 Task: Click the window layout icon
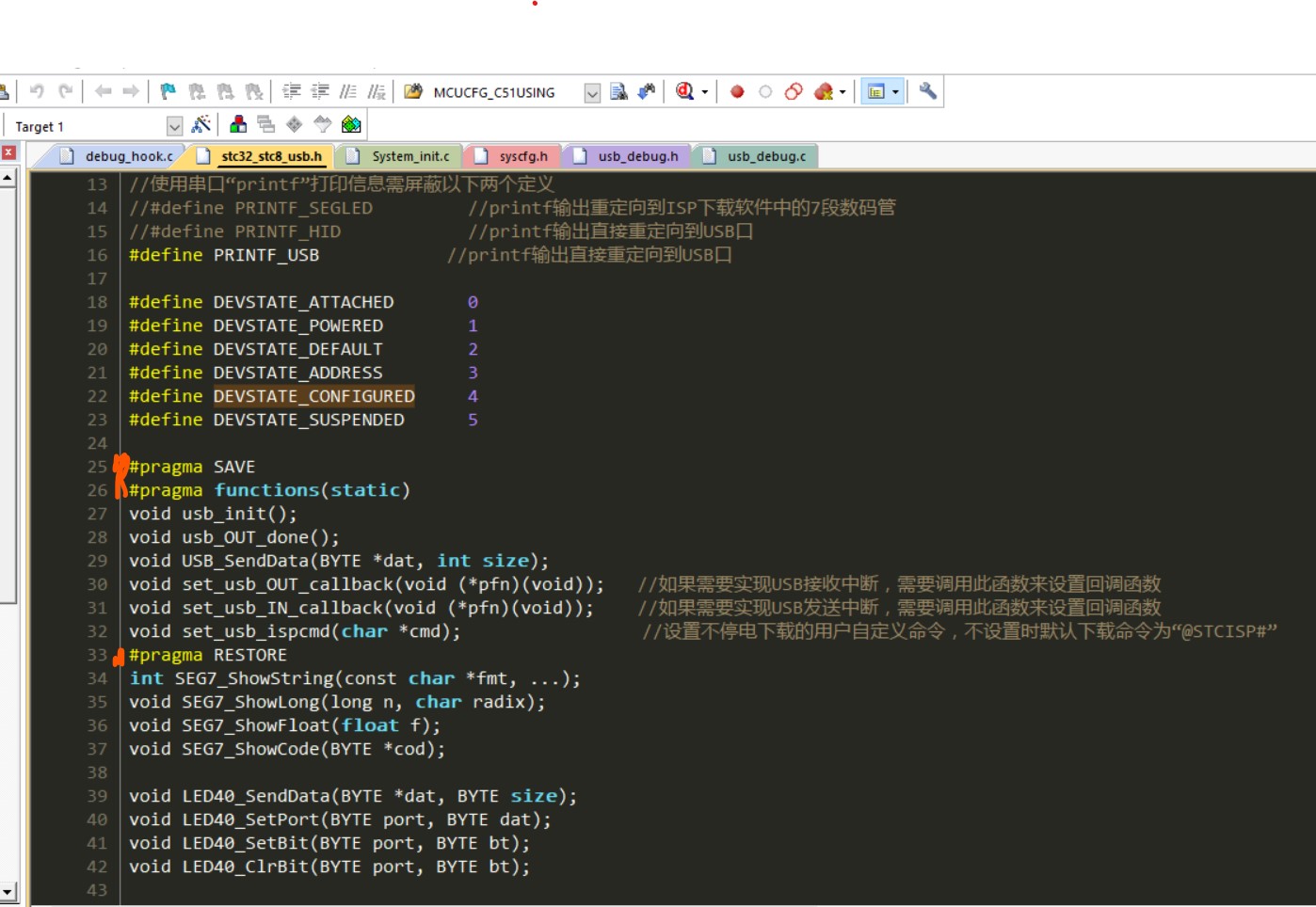click(x=876, y=91)
